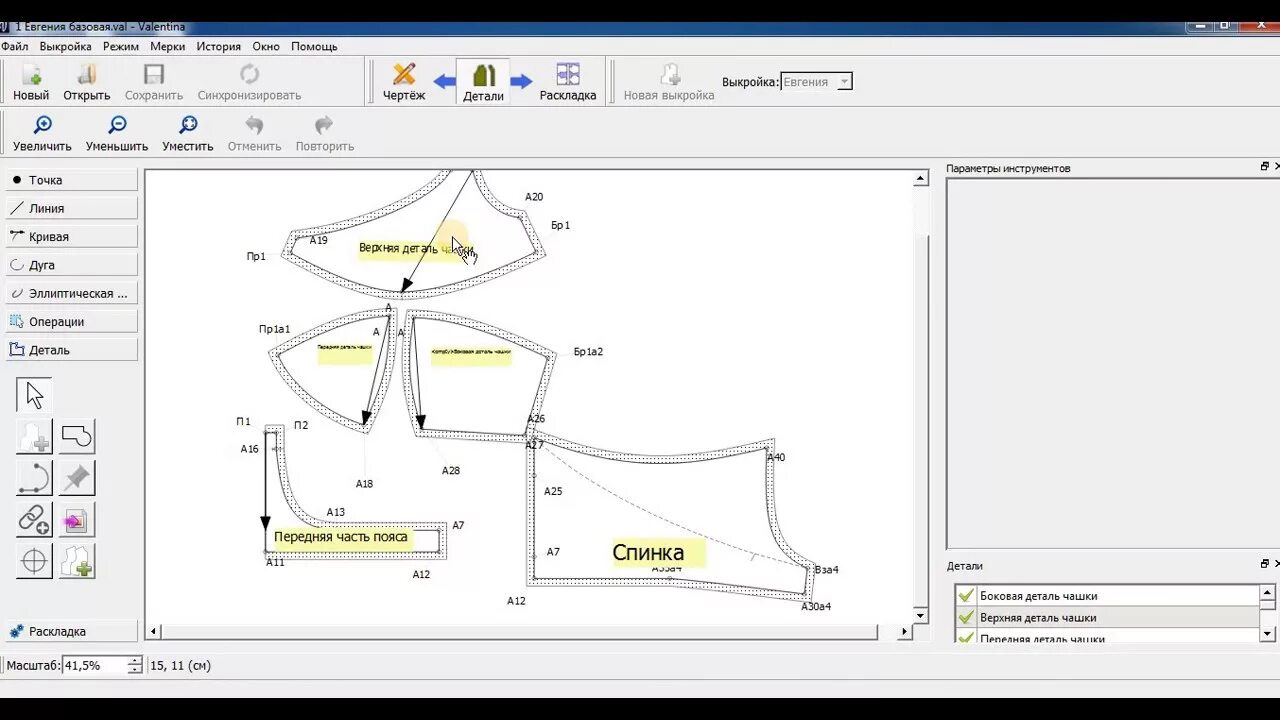Open the Файл menu
The height and width of the screenshot is (720, 1280).
tap(14, 46)
